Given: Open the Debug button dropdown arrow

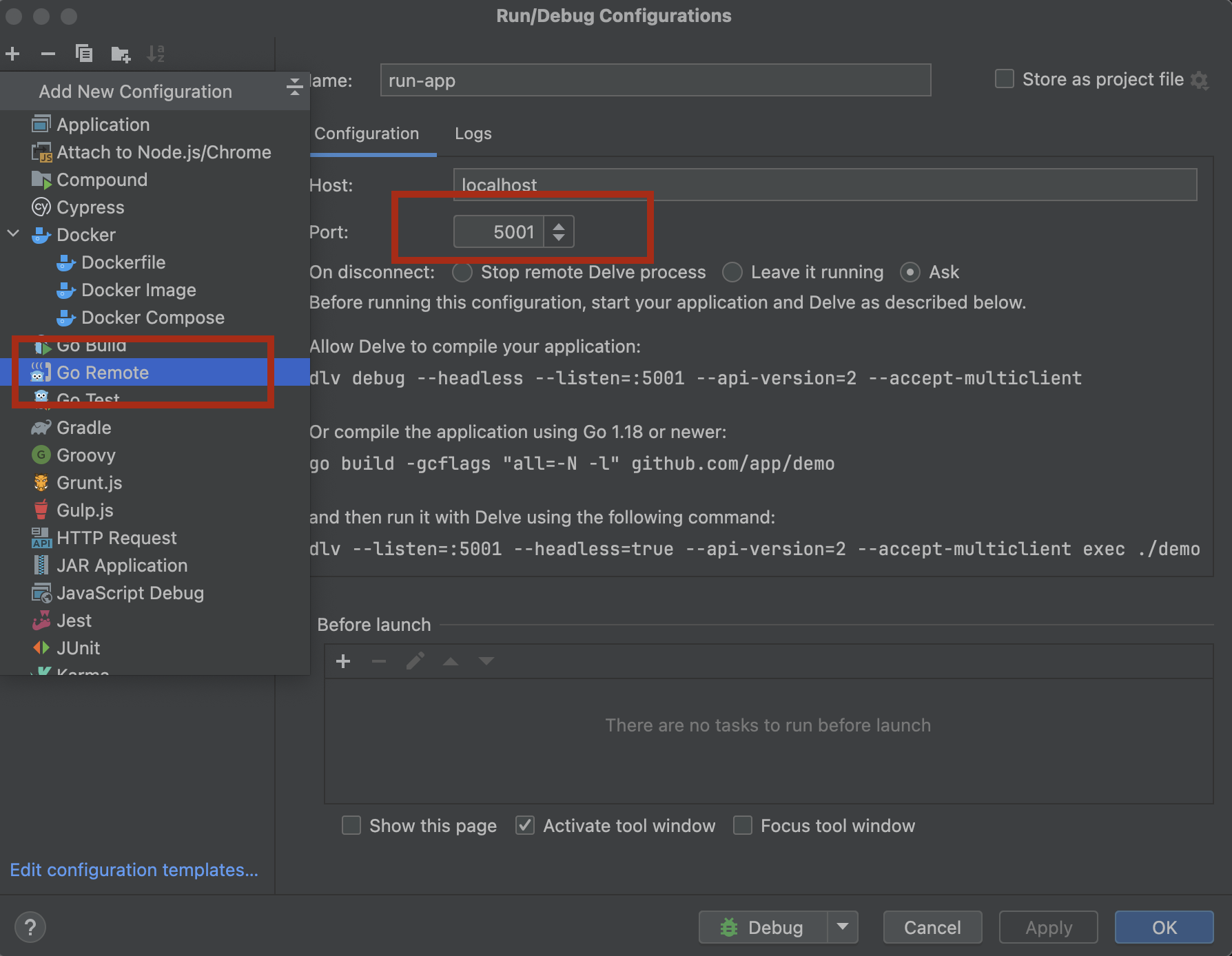Looking at the screenshot, I should (x=842, y=927).
